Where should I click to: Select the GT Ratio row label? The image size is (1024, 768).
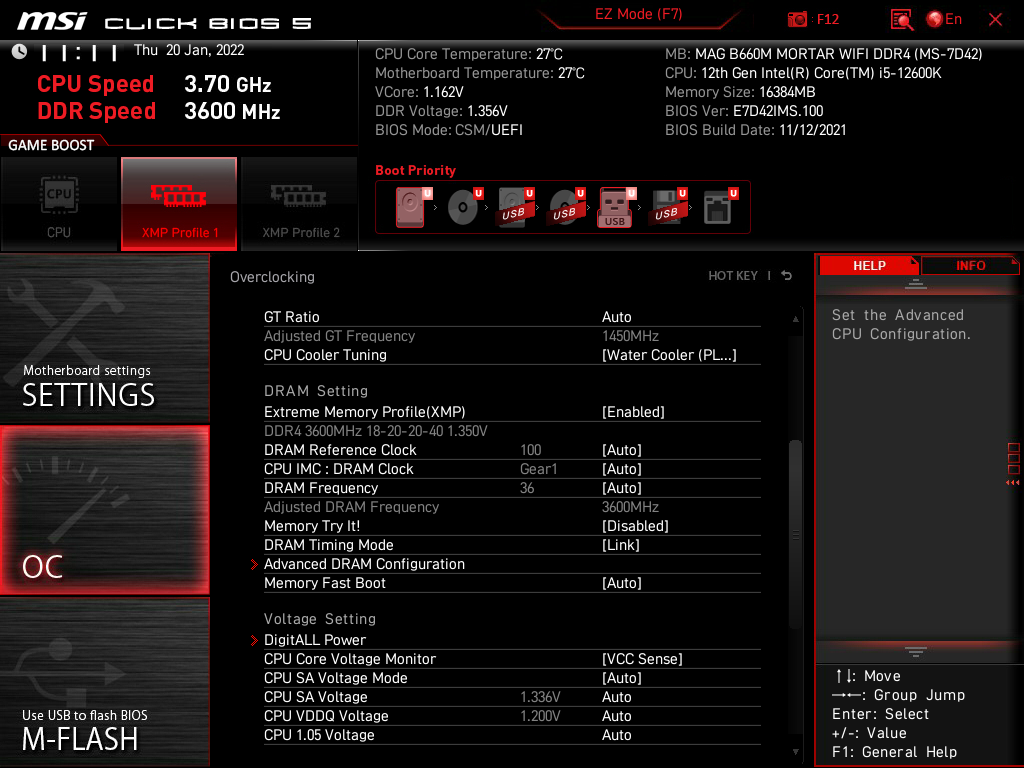point(291,317)
